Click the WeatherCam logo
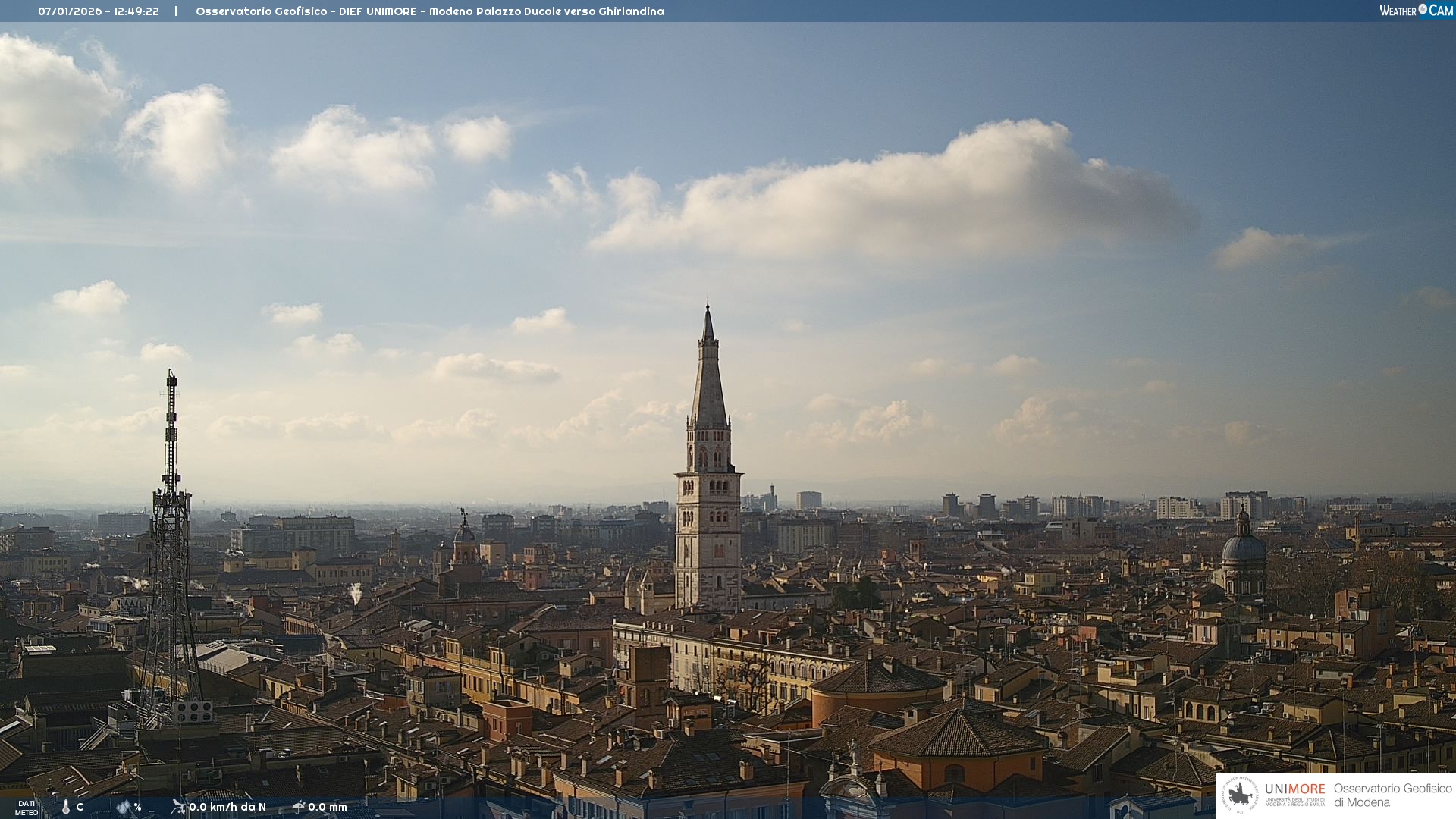1456x819 pixels. click(x=1415, y=11)
